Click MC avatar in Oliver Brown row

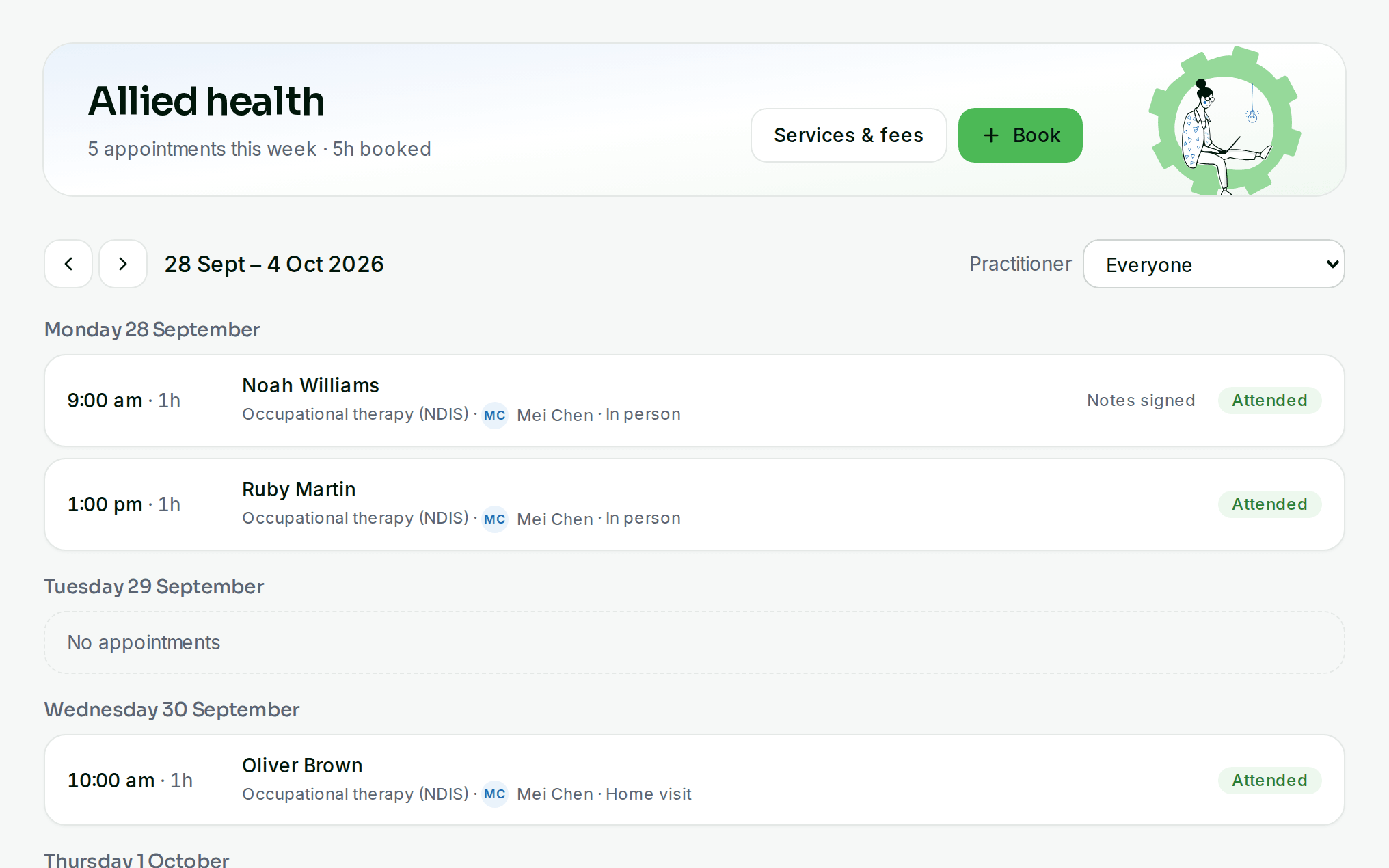click(x=495, y=794)
